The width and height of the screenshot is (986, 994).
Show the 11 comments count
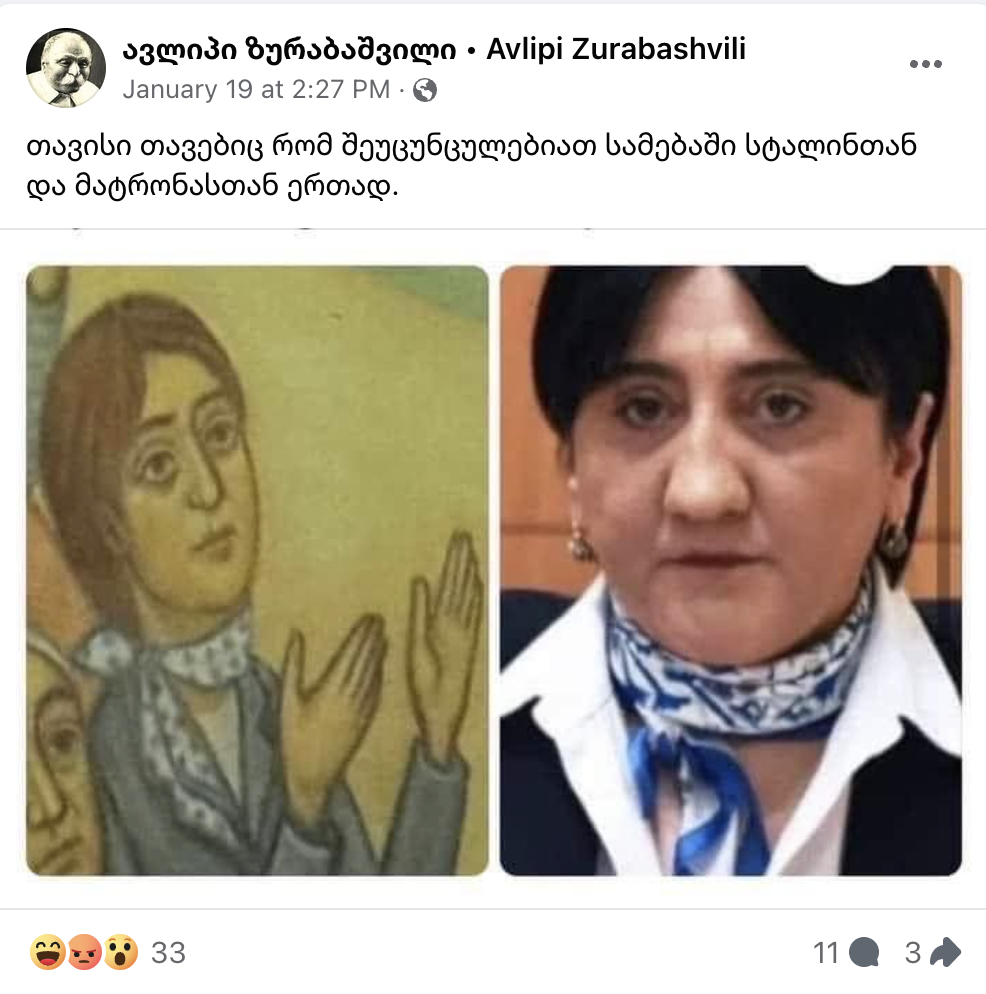(826, 952)
